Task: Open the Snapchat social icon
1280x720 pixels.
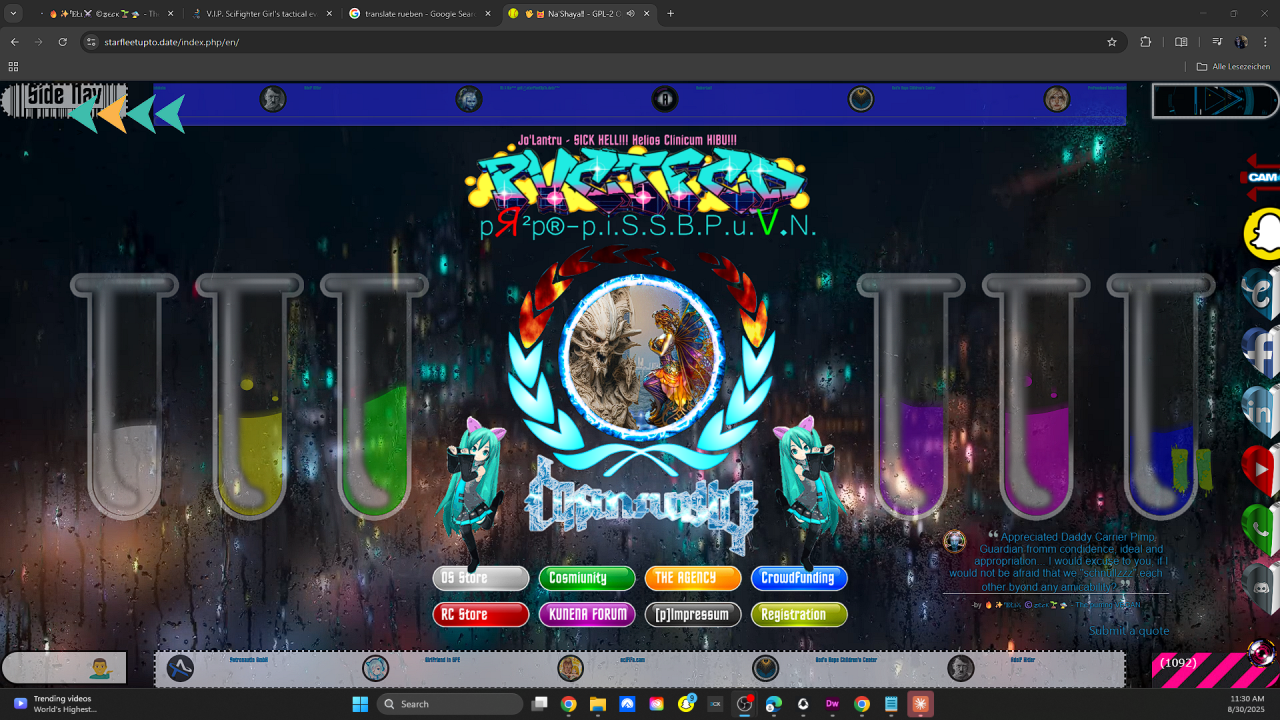Action: [x=1263, y=234]
